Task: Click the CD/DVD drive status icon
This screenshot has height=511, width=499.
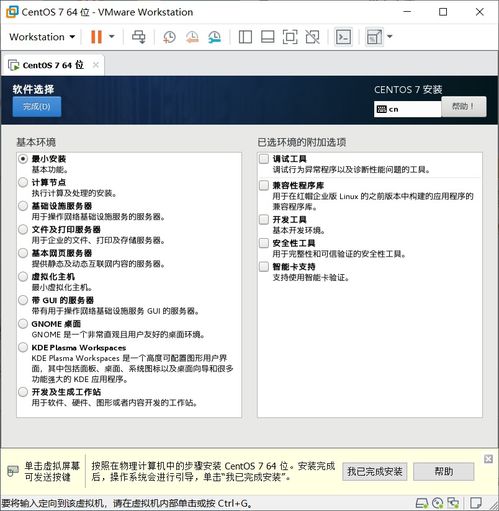Action: click(x=437, y=503)
